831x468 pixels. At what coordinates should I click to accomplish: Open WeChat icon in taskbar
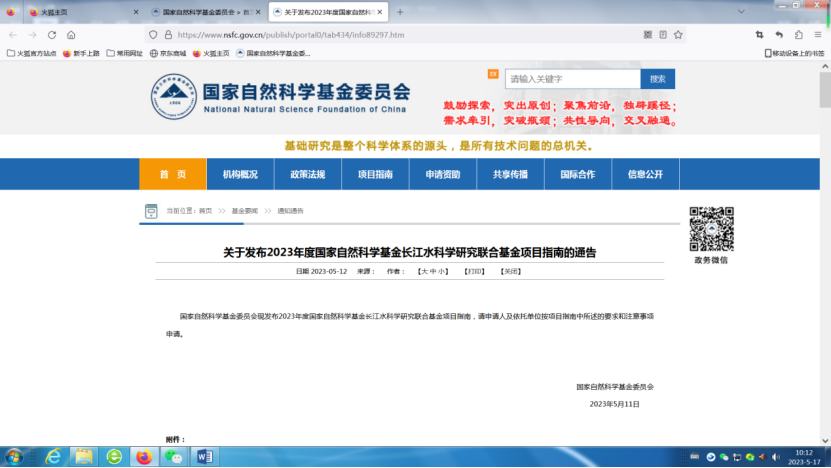(174, 456)
